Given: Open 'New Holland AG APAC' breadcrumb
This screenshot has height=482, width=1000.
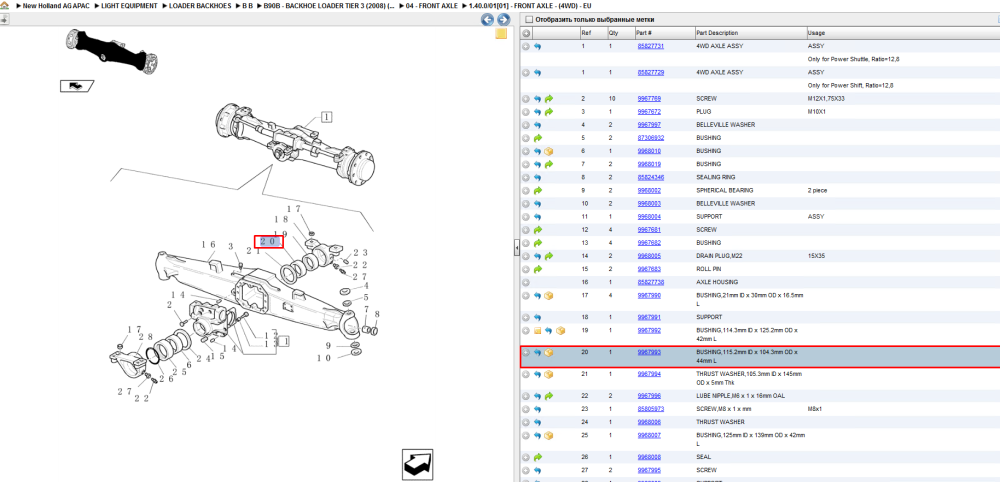Looking at the screenshot, I should pos(54,5).
